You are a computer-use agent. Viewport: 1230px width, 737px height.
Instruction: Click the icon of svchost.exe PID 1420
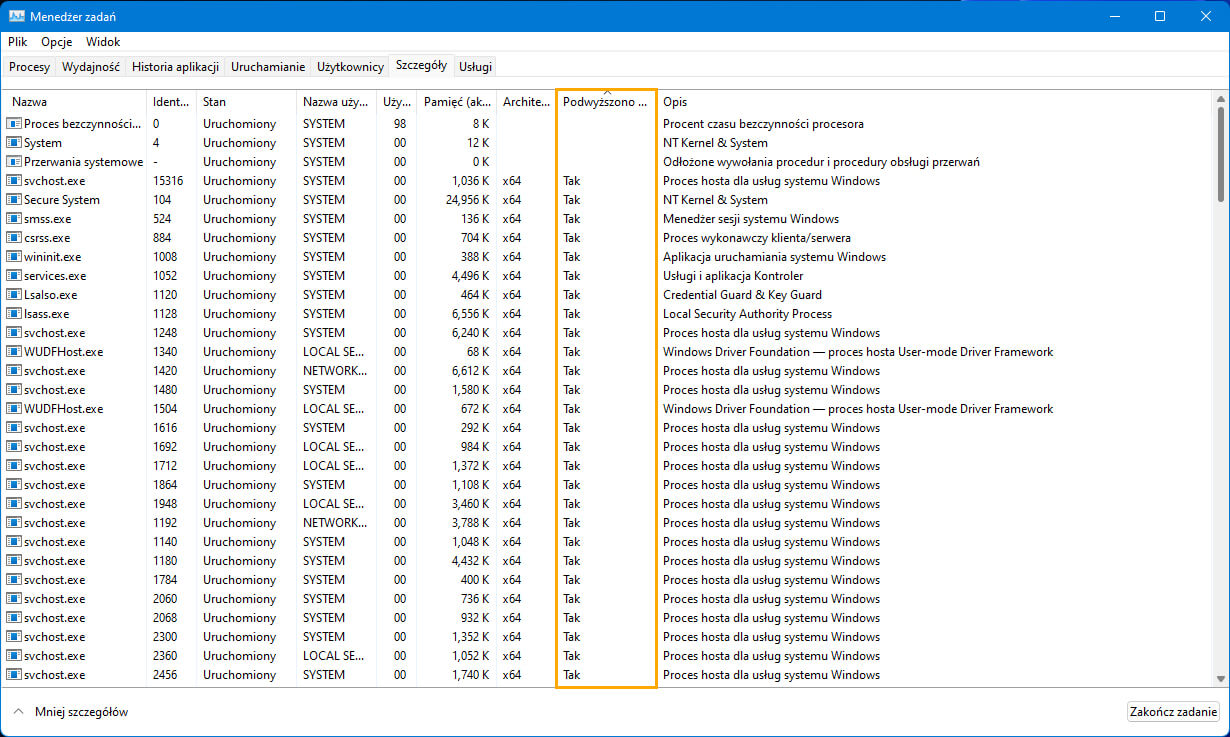(x=14, y=371)
